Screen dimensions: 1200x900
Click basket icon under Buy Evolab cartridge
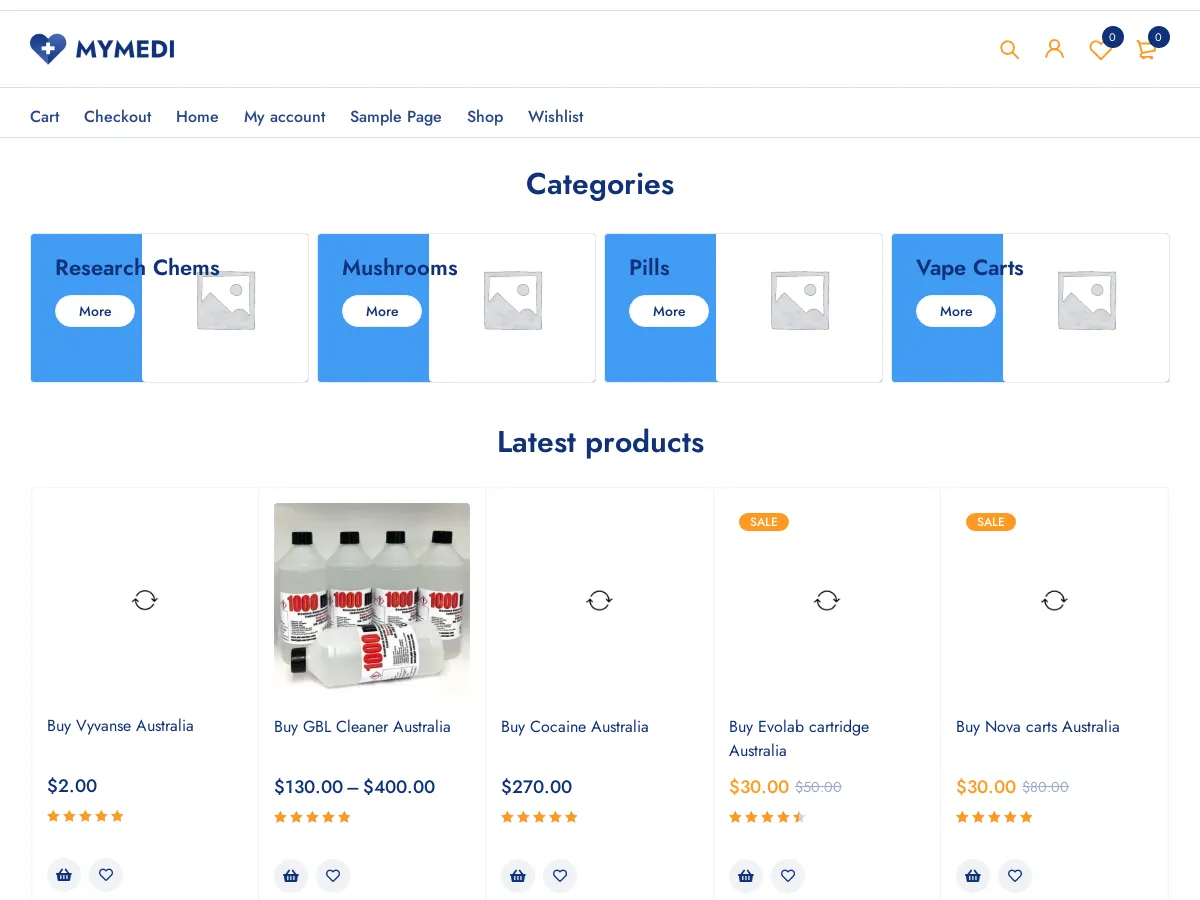746,876
